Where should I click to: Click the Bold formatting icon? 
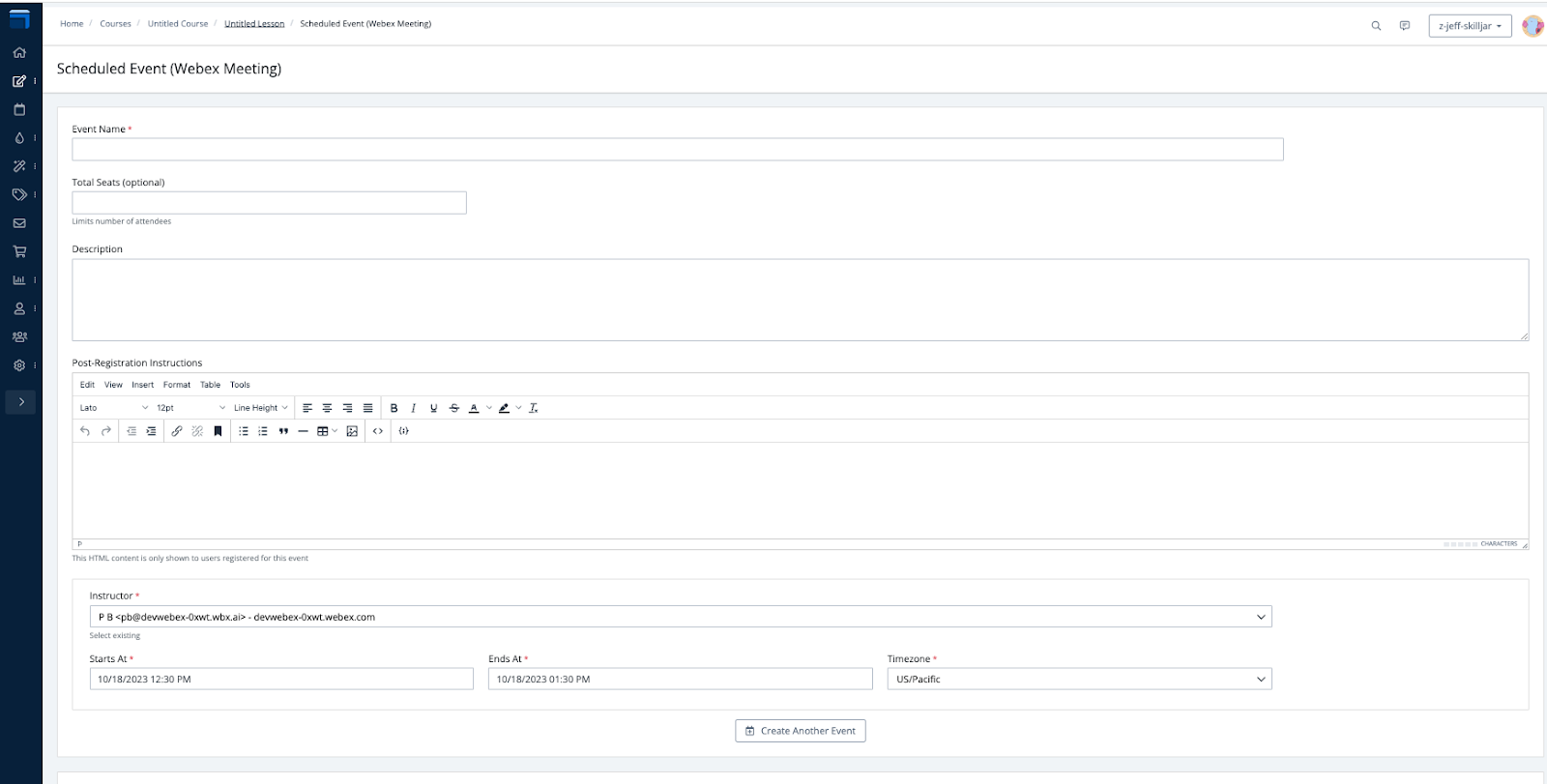(394, 408)
